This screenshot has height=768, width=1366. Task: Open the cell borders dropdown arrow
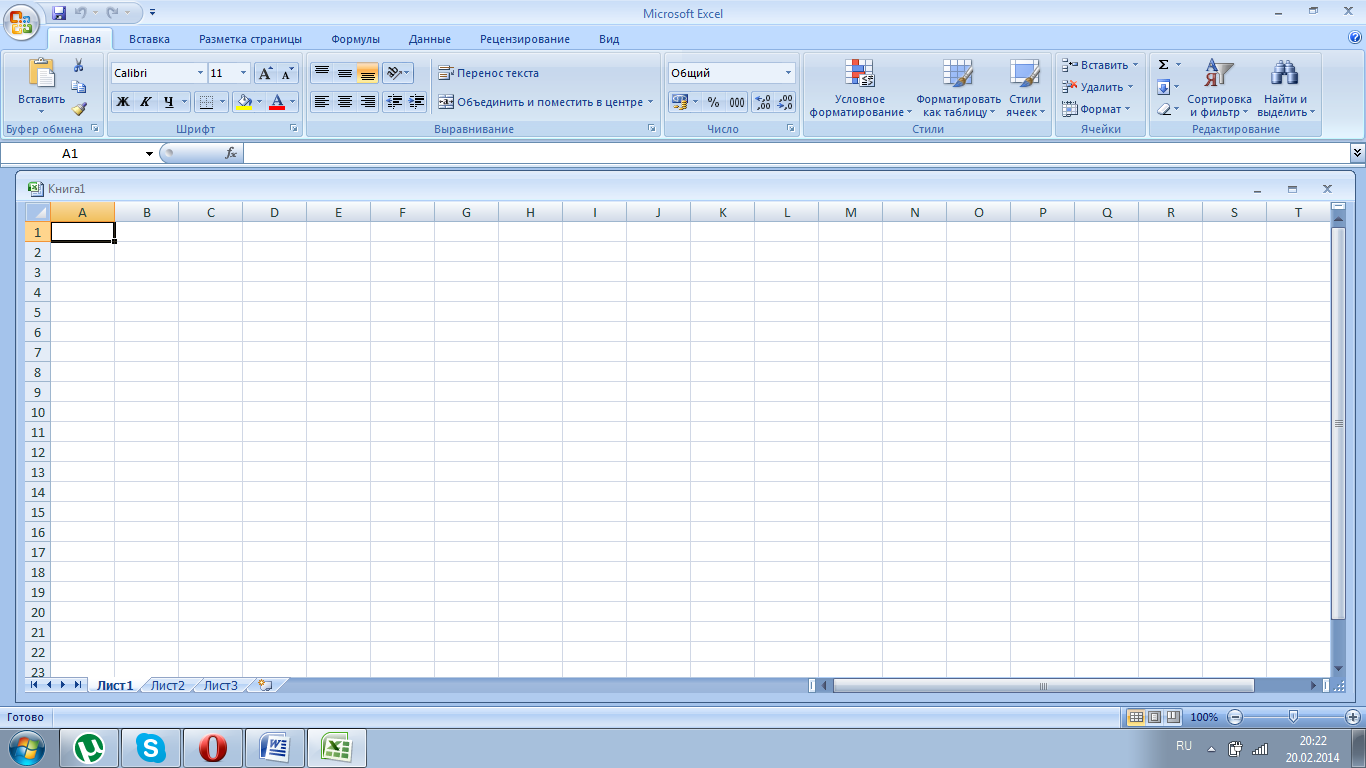(222, 102)
